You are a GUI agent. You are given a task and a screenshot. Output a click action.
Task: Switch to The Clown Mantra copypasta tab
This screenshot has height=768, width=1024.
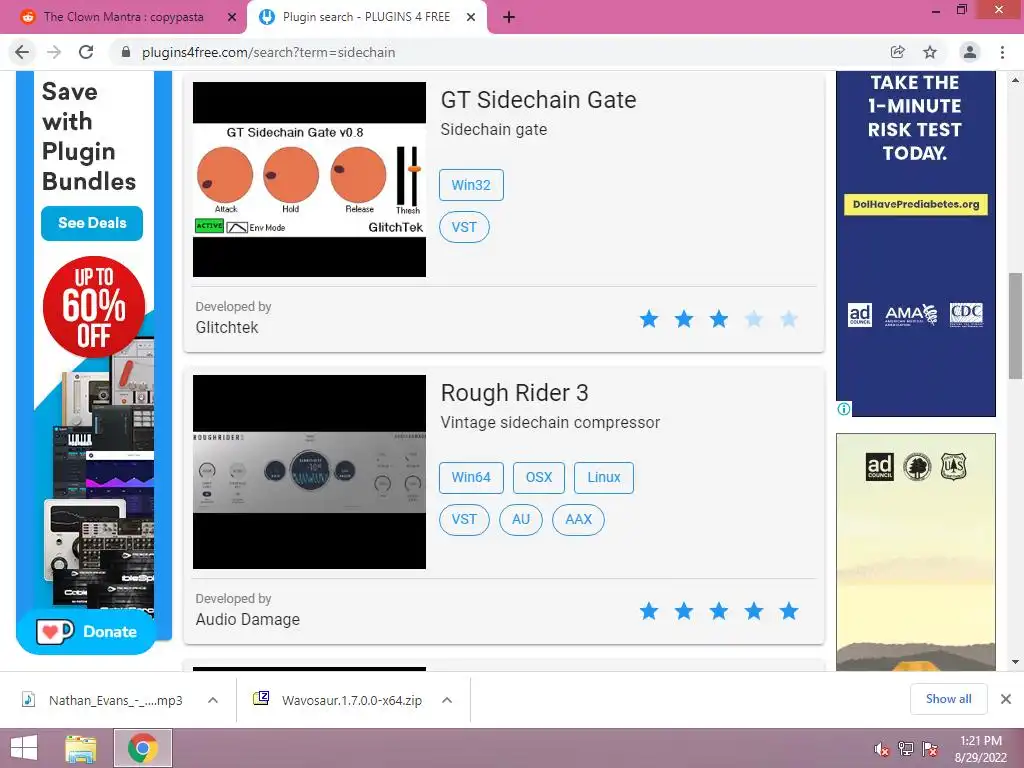pos(124,17)
